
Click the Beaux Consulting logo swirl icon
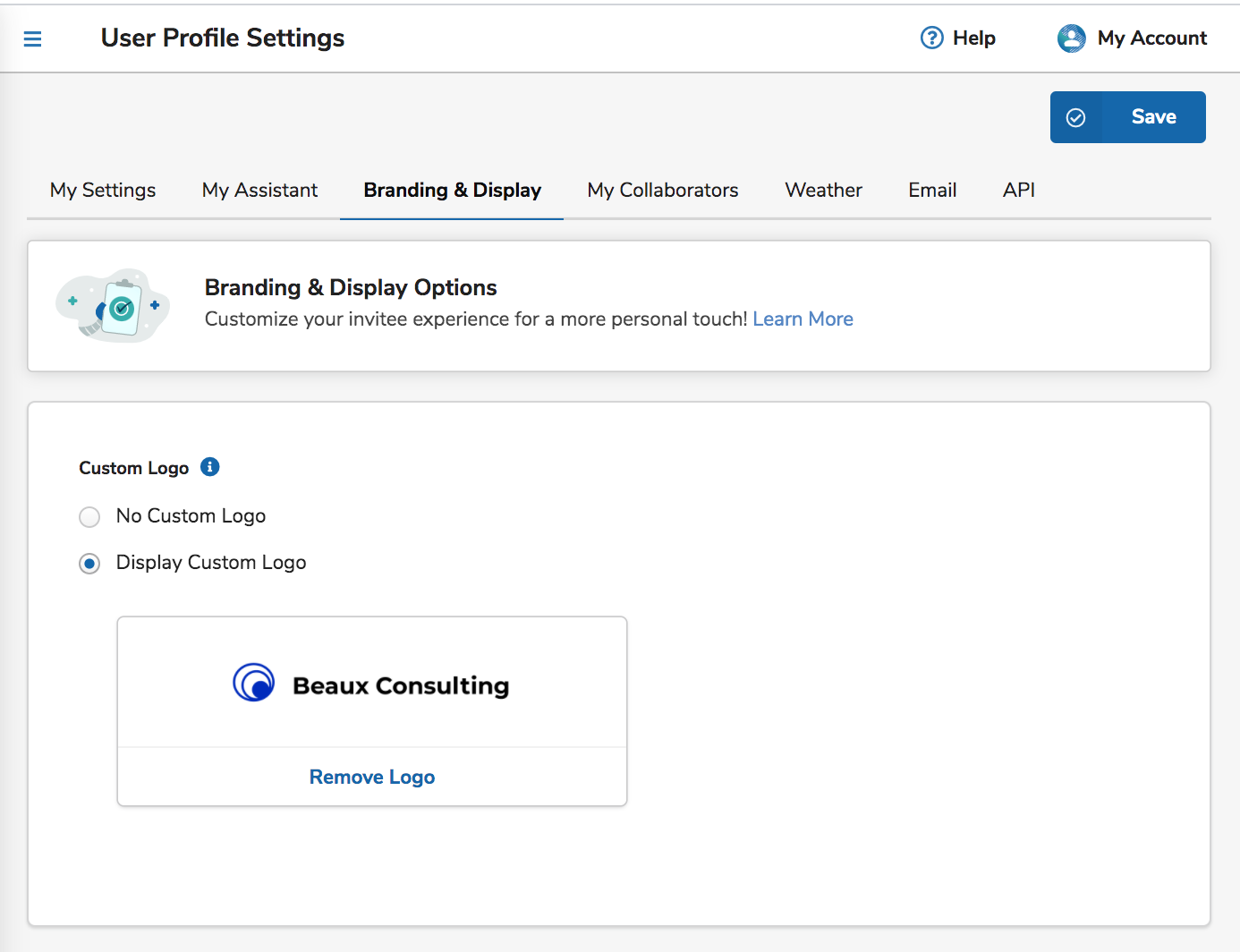pos(254,684)
